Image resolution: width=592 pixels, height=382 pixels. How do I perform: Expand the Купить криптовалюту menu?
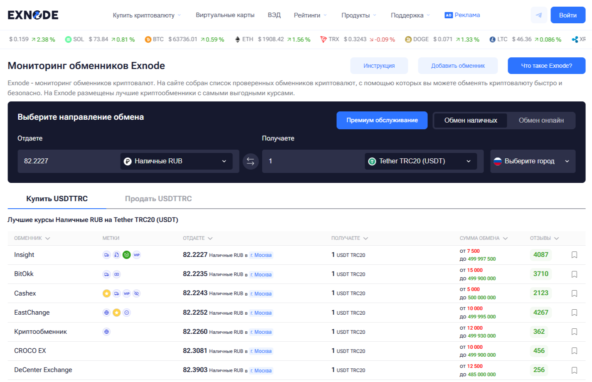point(146,15)
